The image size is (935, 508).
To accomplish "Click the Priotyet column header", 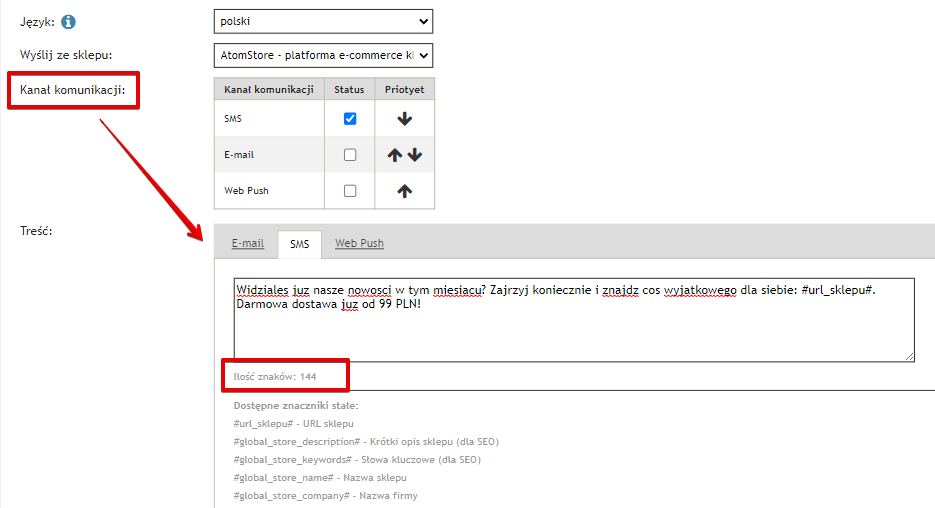I will (x=404, y=89).
